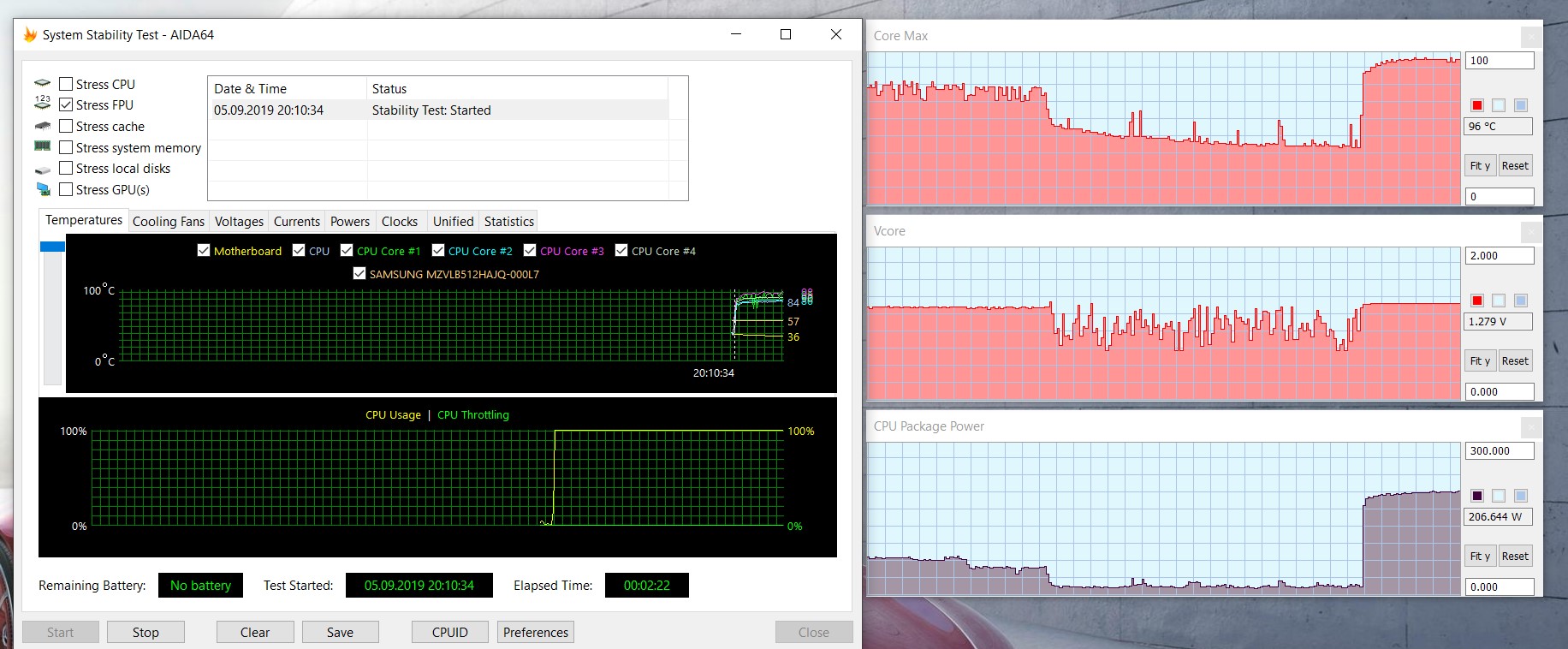Close the Core Max graph panel
This screenshot has height=649, width=1568.
1531,36
